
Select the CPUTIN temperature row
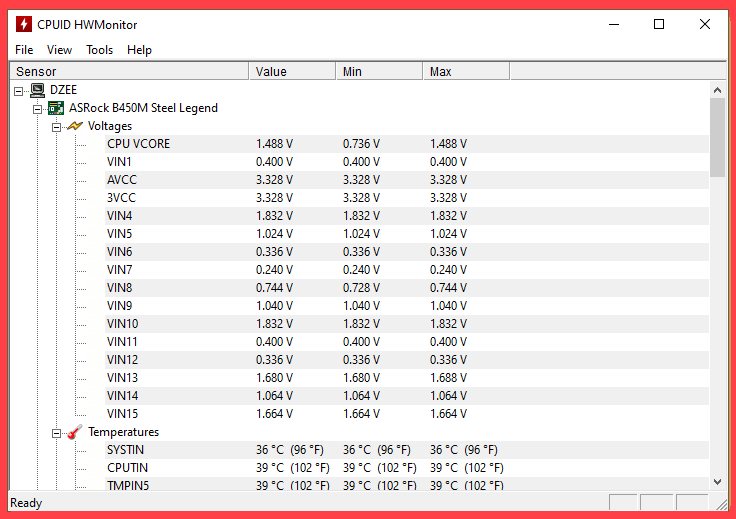coord(406,468)
